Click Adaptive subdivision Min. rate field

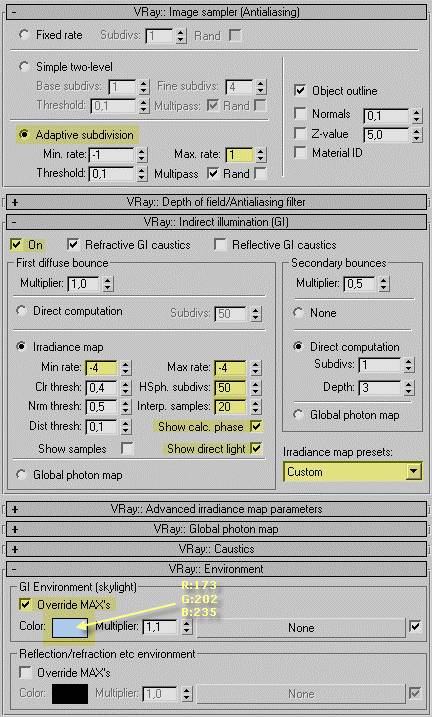pyautogui.click(x=112, y=155)
